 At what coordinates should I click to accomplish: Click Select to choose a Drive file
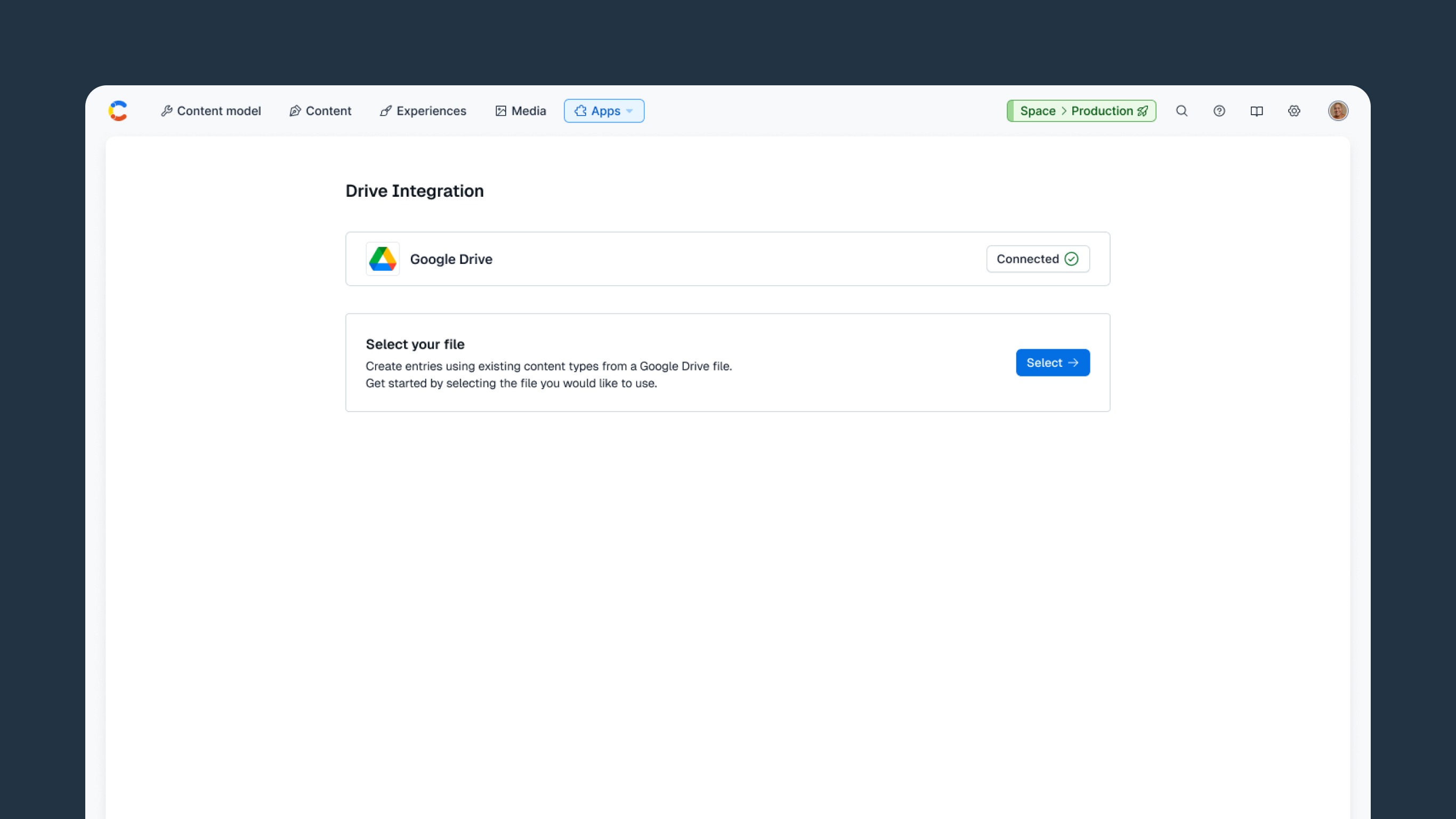pyautogui.click(x=1053, y=363)
